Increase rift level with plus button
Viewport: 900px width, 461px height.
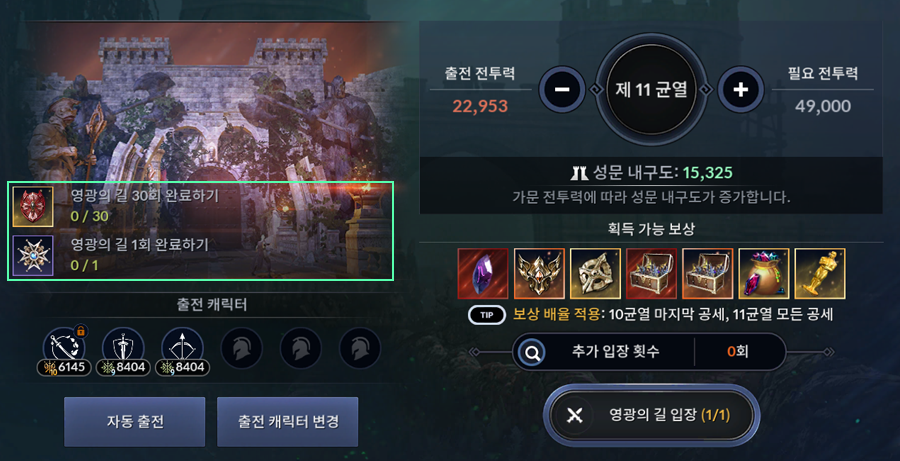pos(741,90)
